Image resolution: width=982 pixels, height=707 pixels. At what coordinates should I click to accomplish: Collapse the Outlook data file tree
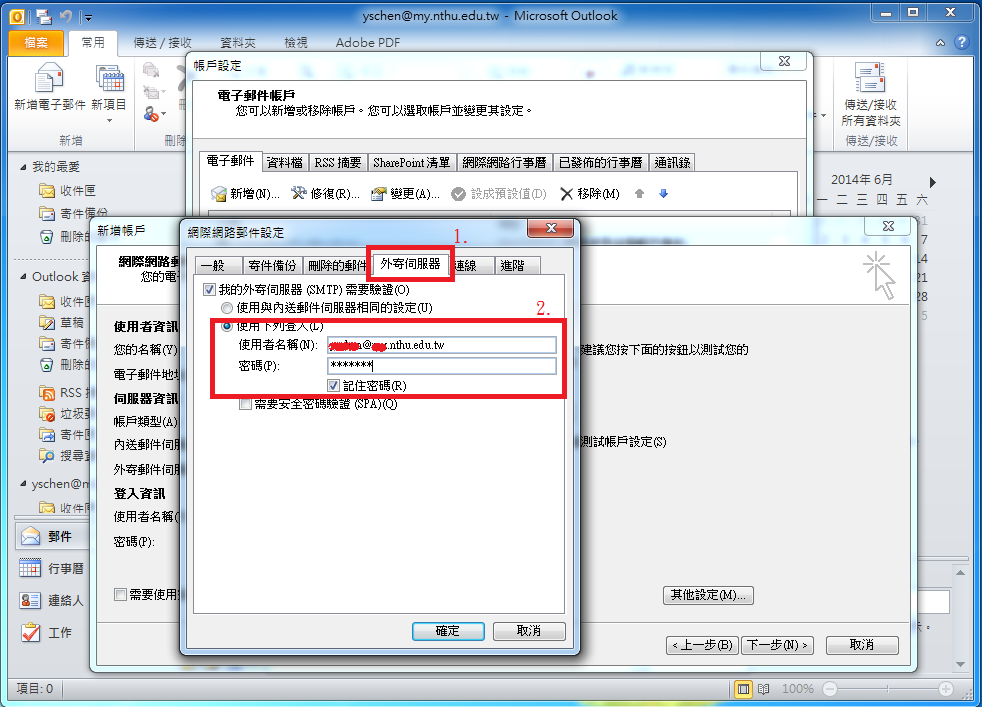(23, 277)
